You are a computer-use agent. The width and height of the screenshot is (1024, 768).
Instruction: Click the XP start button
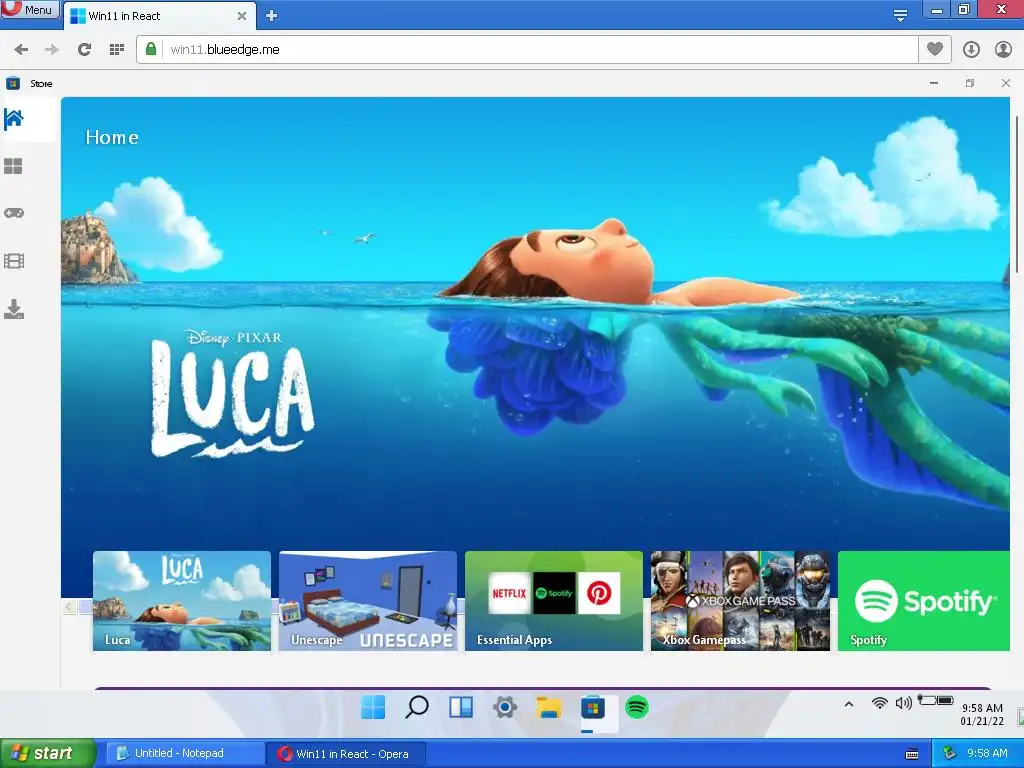tap(48, 753)
